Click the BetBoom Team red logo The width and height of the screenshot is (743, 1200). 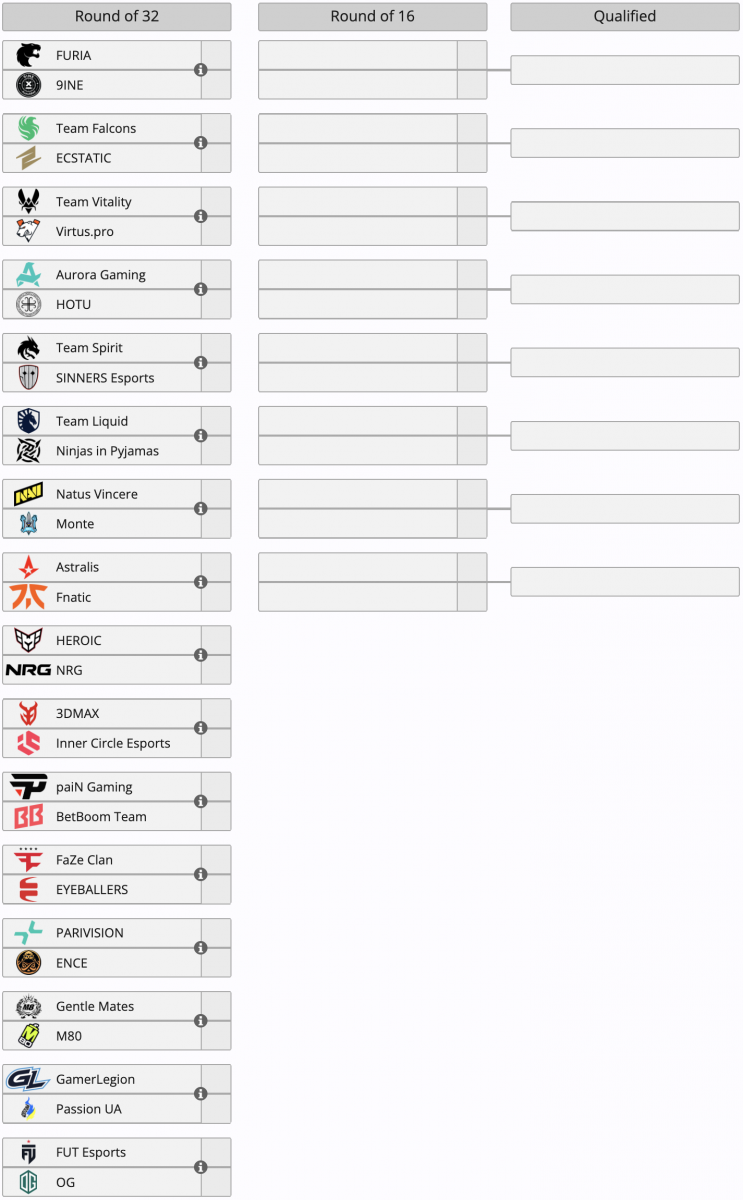tap(29, 816)
